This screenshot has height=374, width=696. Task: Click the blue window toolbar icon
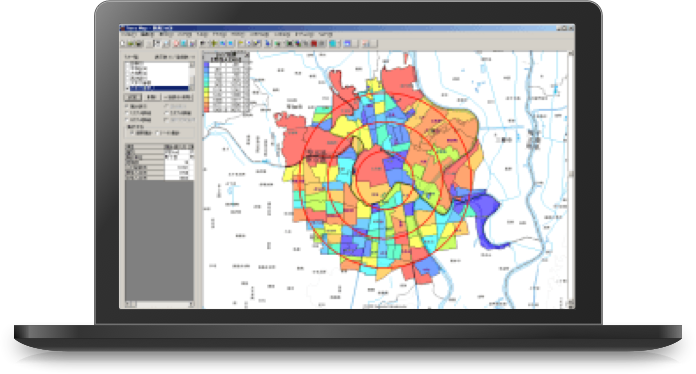click(348, 43)
